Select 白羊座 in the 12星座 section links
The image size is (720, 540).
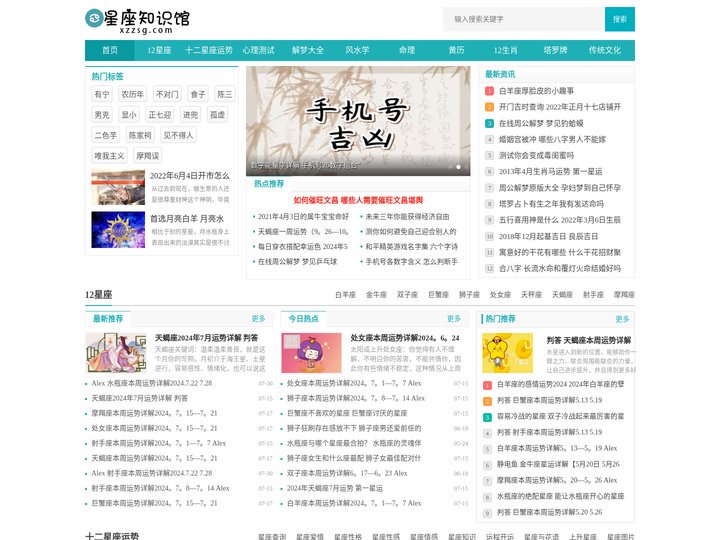(x=345, y=295)
